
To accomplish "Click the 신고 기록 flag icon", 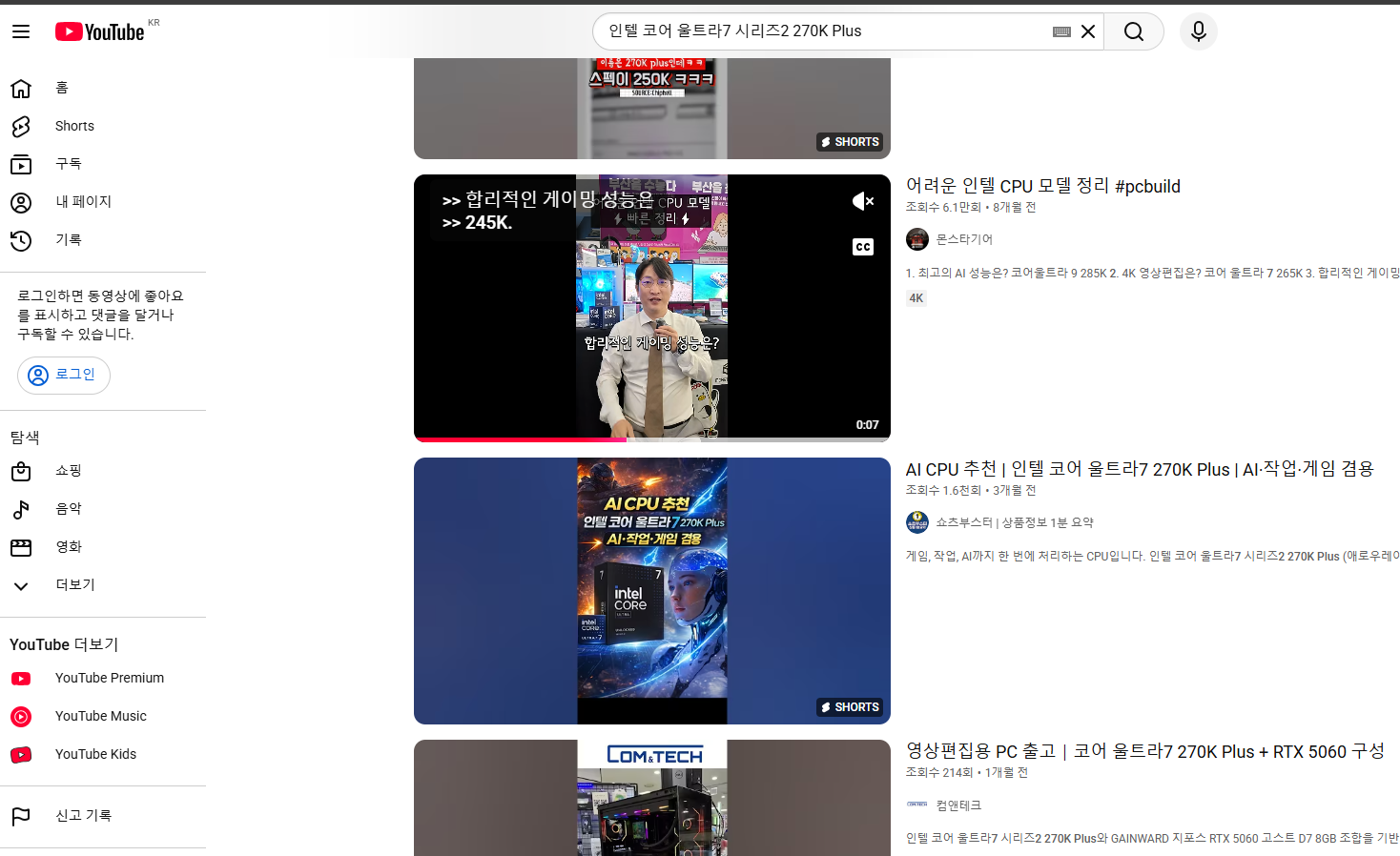I will (x=21, y=816).
